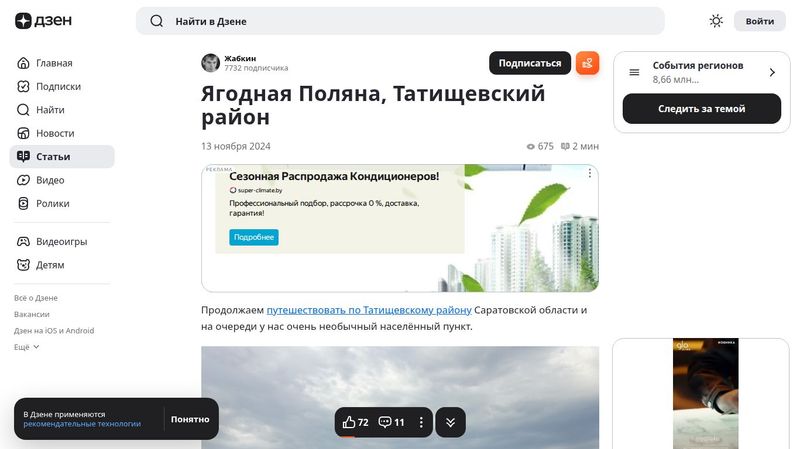800x449 pixels.
Task: Open comments via speech bubble icon
Action: click(x=386, y=422)
